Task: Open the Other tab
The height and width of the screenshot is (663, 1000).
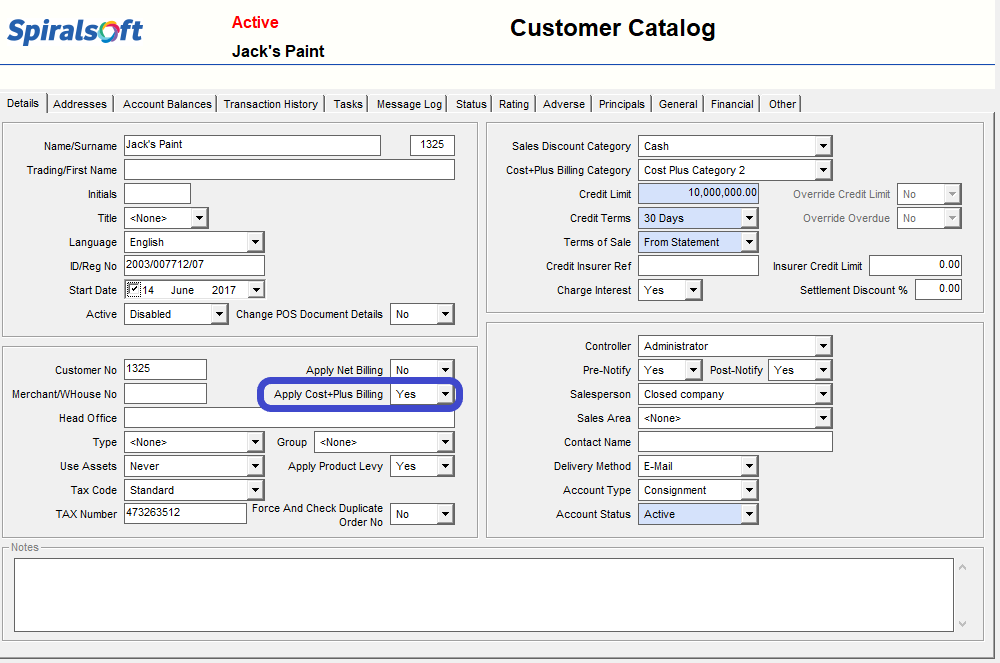Action: (x=782, y=104)
